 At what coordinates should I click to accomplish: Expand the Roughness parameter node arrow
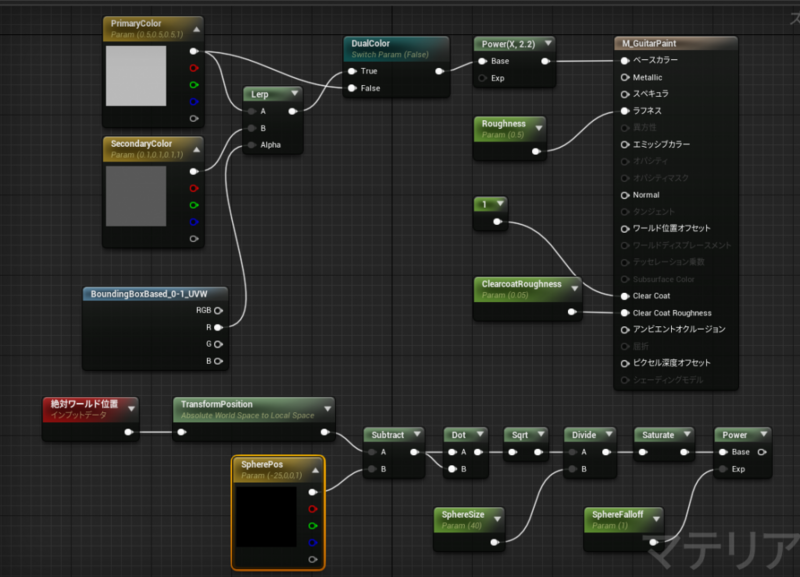[x=539, y=129]
